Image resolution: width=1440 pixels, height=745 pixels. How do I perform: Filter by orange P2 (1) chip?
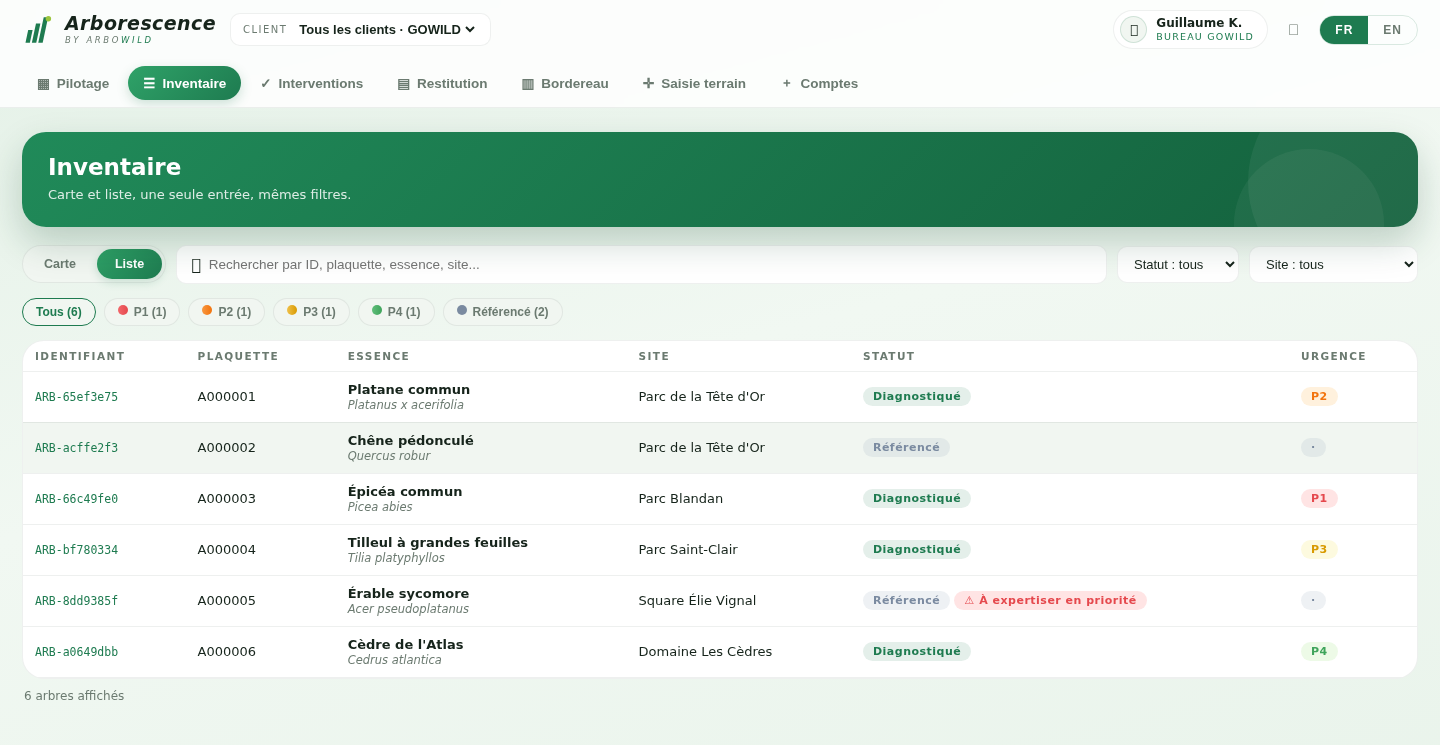[226, 312]
